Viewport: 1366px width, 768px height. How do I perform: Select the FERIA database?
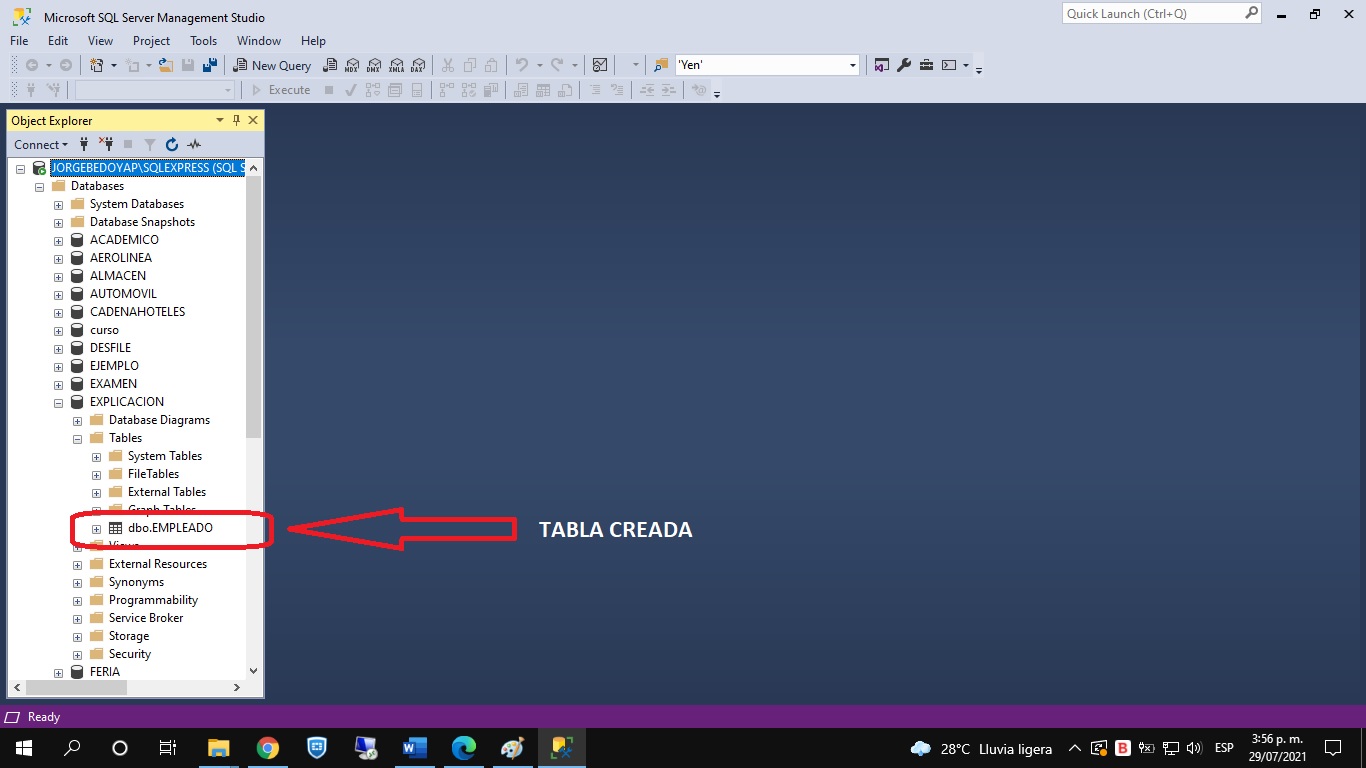coord(105,672)
